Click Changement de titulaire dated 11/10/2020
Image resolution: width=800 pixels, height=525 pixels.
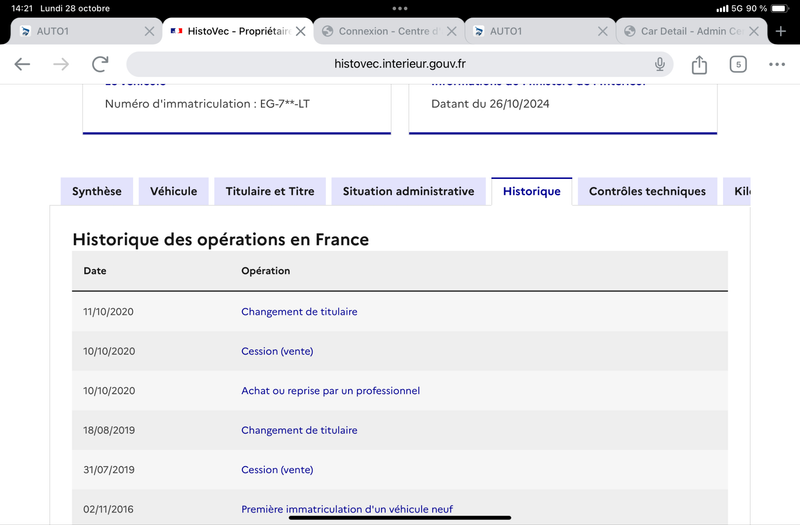(299, 312)
